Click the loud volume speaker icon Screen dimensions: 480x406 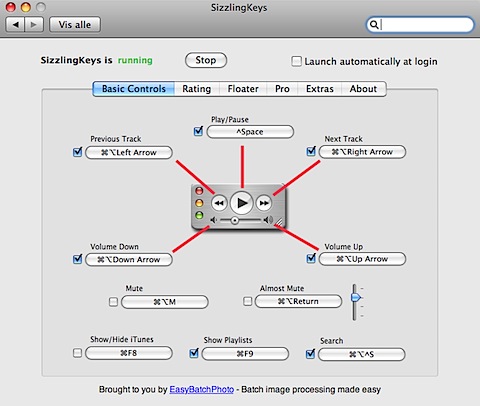[268, 220]
